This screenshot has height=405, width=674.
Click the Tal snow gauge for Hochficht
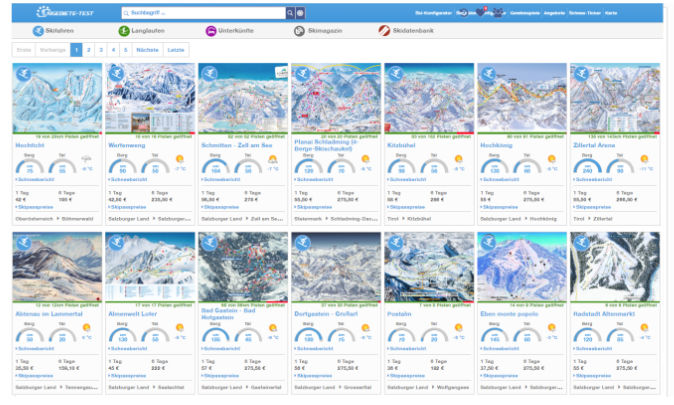click(x=62, y=166)
